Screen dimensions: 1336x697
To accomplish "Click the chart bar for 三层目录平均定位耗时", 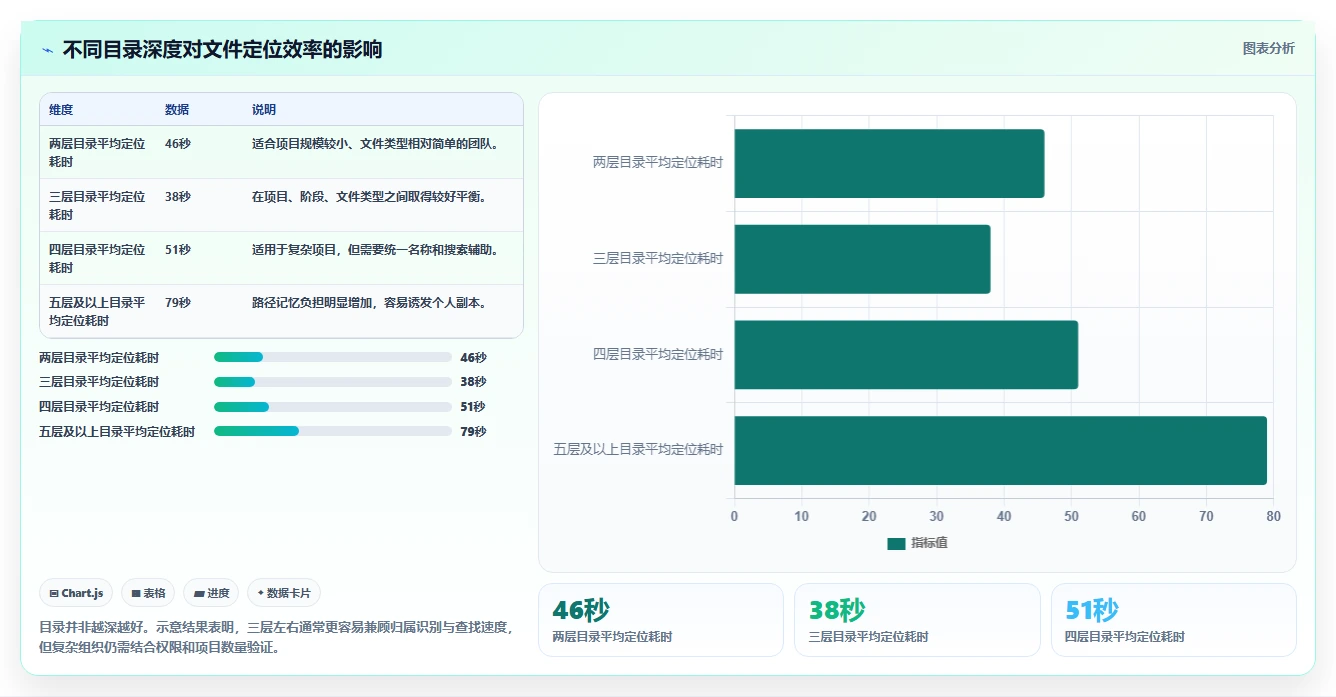I will (862, 259).
